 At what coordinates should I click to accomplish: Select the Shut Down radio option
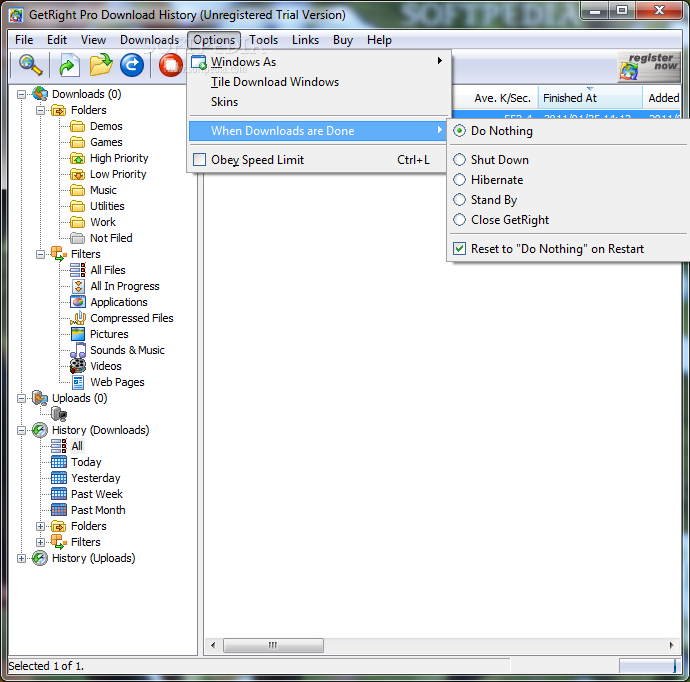pos(459,159)
